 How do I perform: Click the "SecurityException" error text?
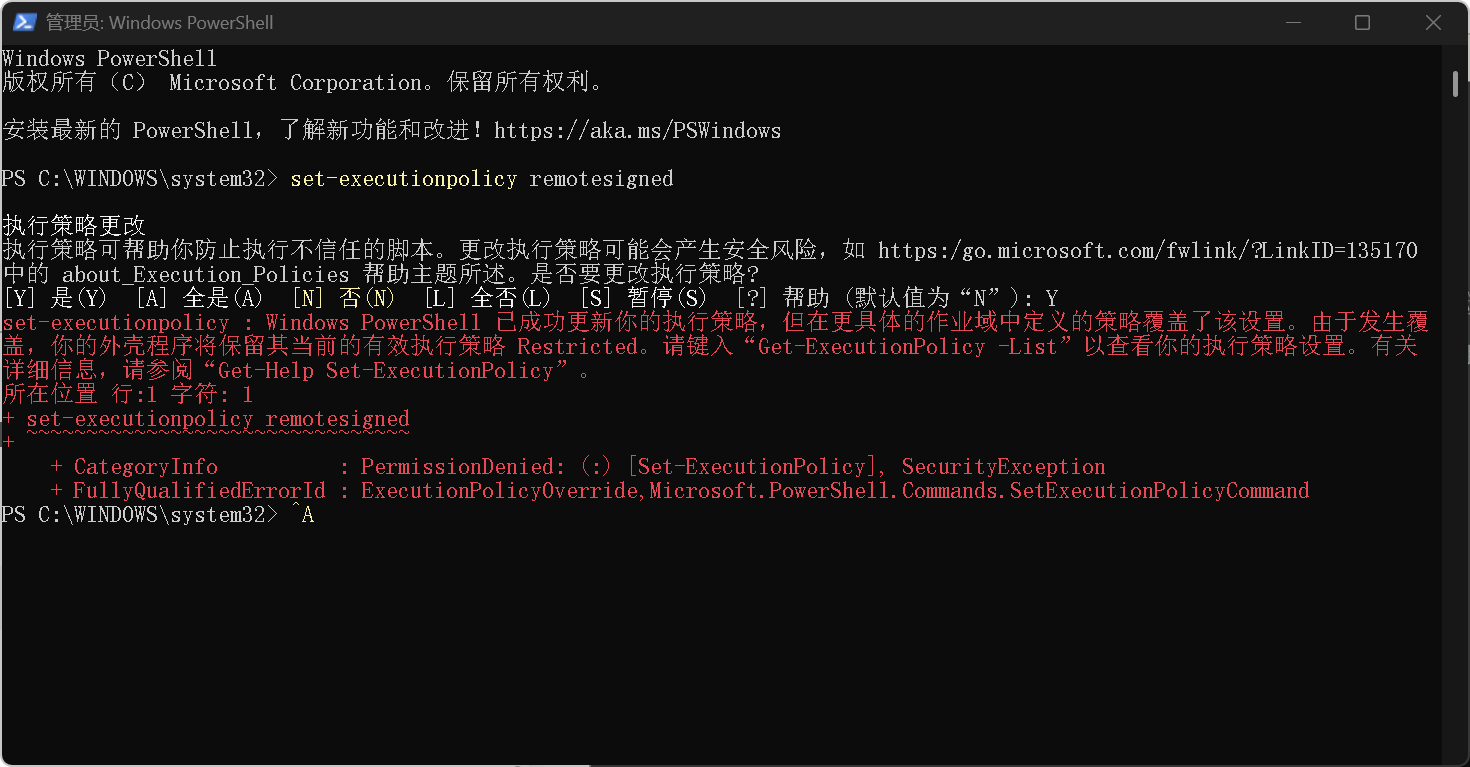pos(1003,466)
